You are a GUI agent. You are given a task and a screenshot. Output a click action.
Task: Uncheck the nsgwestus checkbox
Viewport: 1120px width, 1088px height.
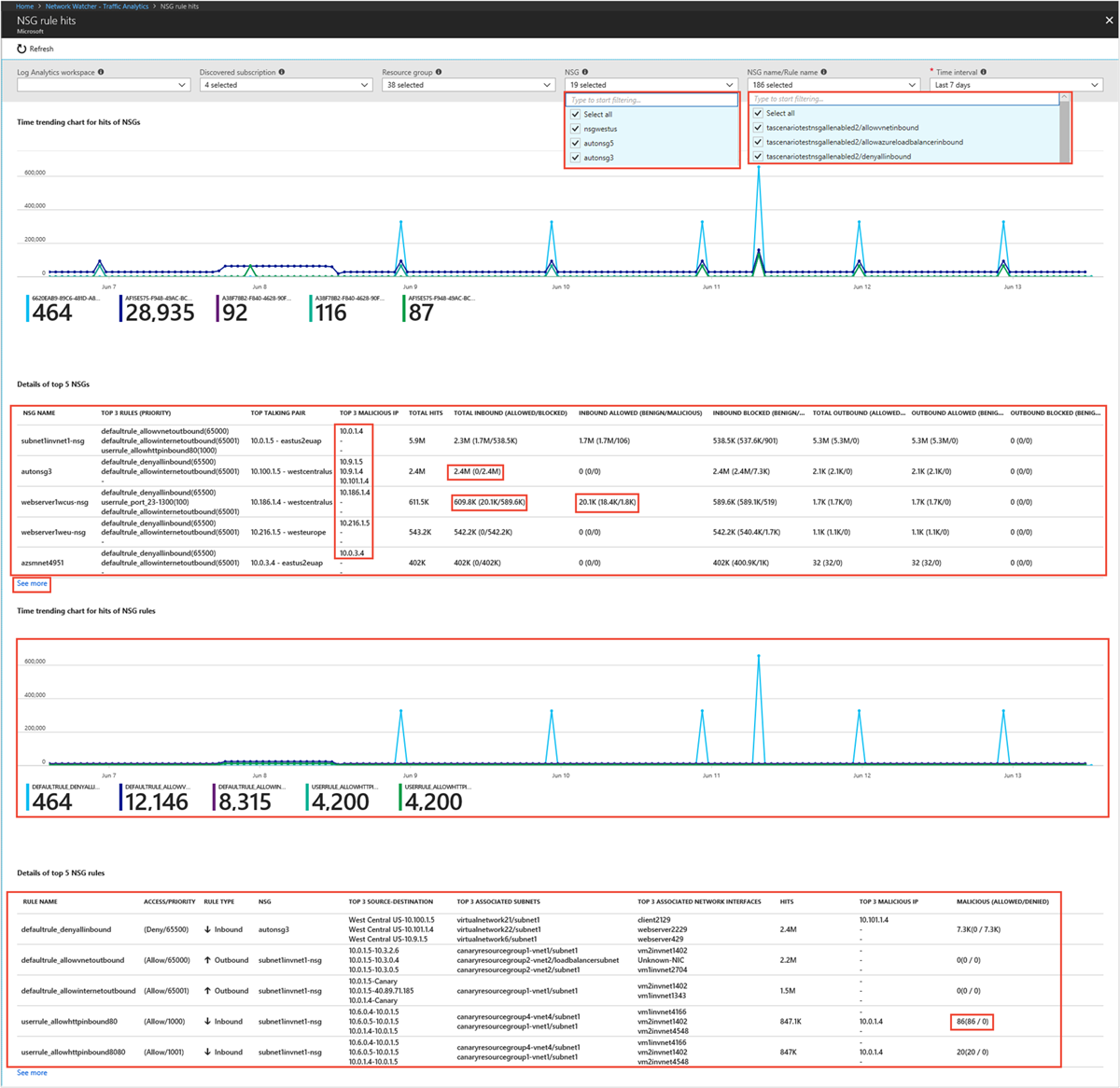click(575, 129)
